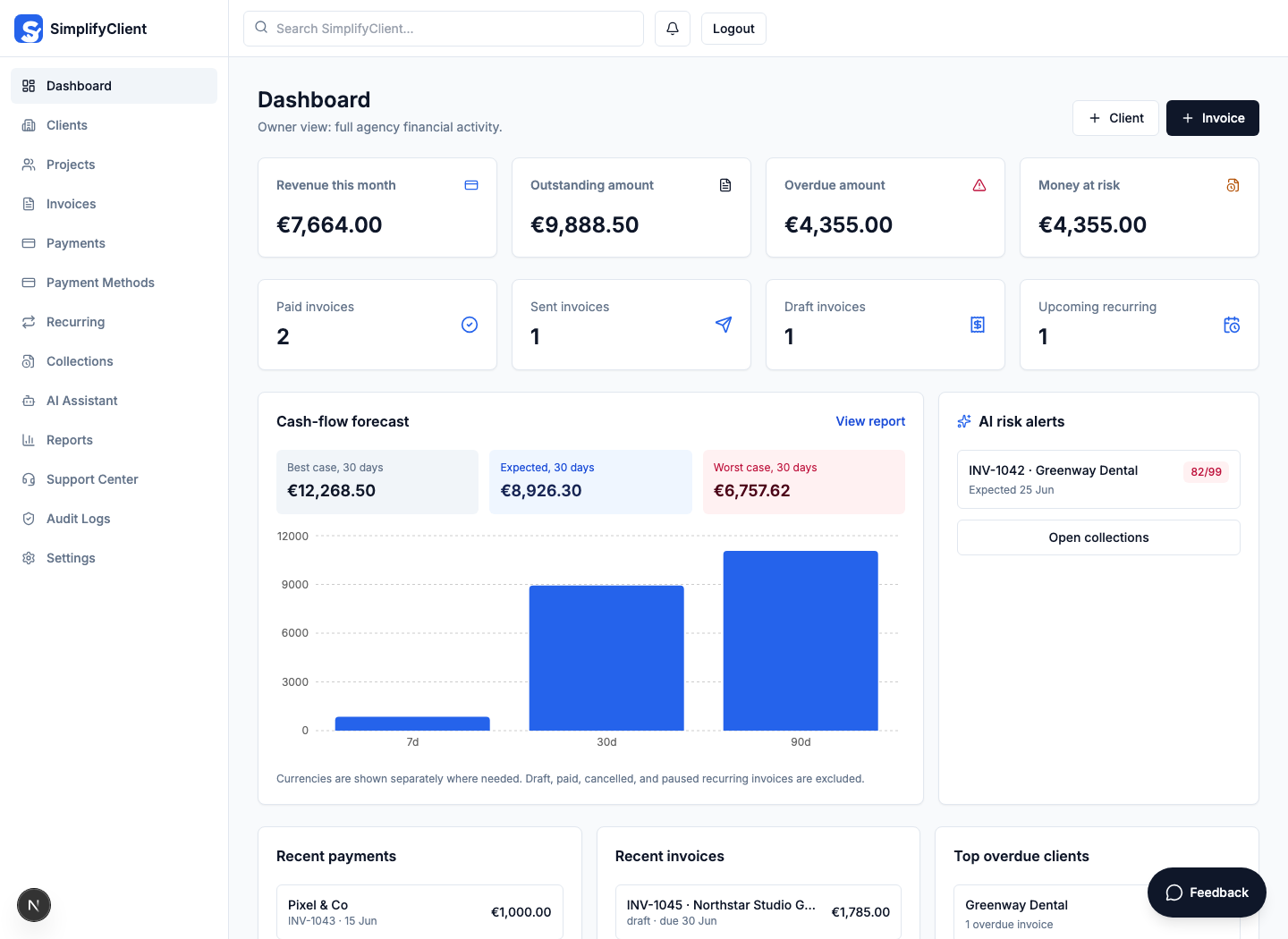Click the Settings gear icon in sidebar
Screen dimensions: 1288x939
point(29,558)
